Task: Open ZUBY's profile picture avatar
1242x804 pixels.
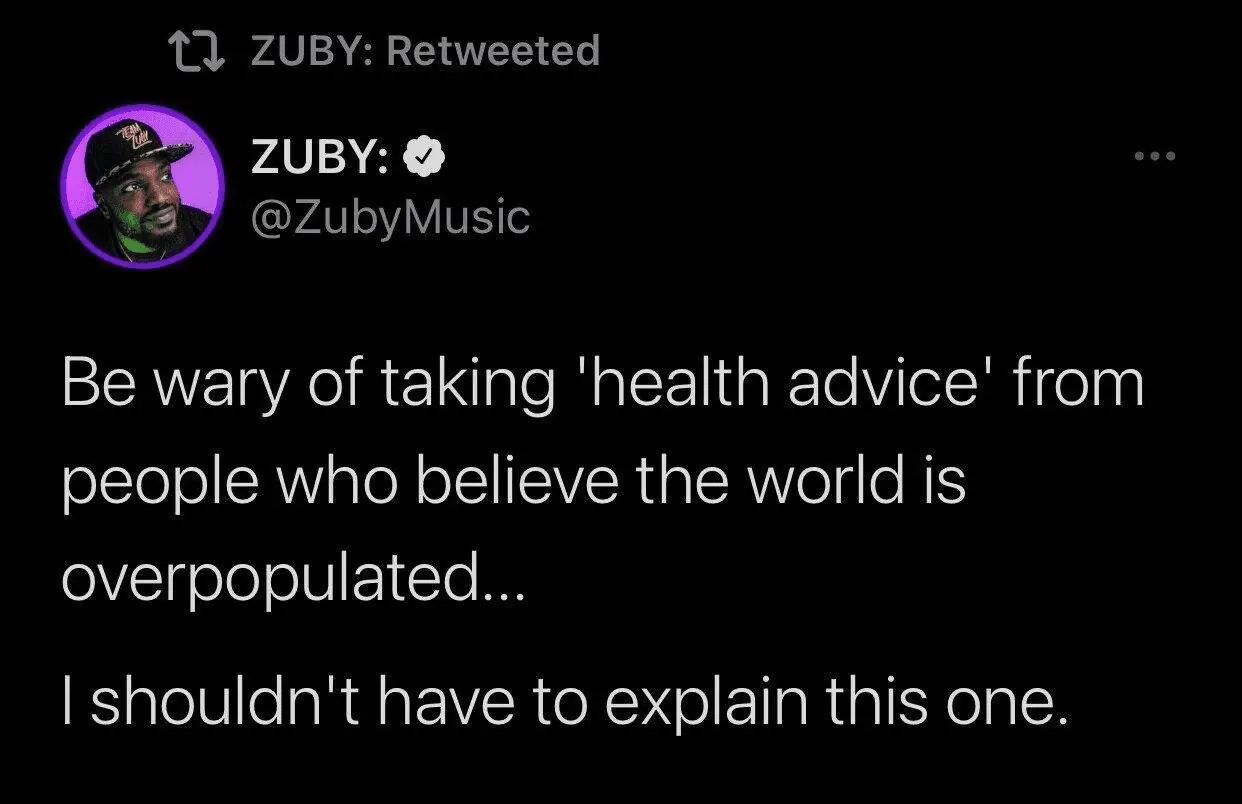Action: click(x=142, y=186)
